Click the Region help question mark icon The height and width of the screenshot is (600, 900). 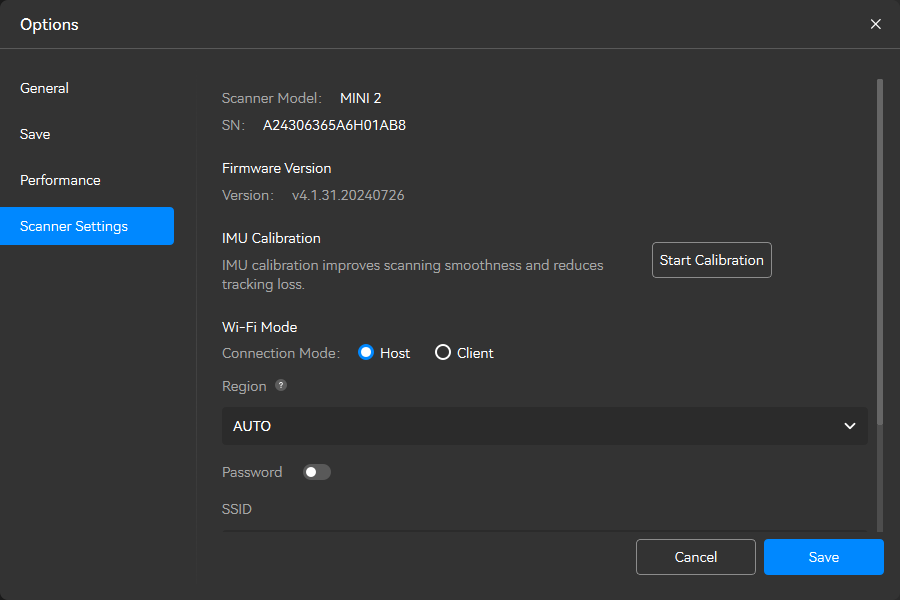pyautogui.click(x=281, y=385)
